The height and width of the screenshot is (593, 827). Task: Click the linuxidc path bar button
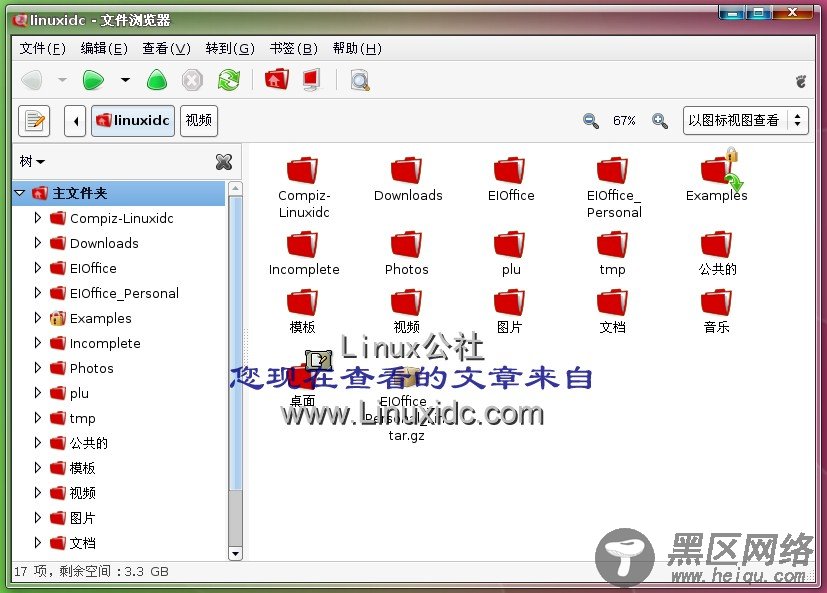(x=133, y=121)
